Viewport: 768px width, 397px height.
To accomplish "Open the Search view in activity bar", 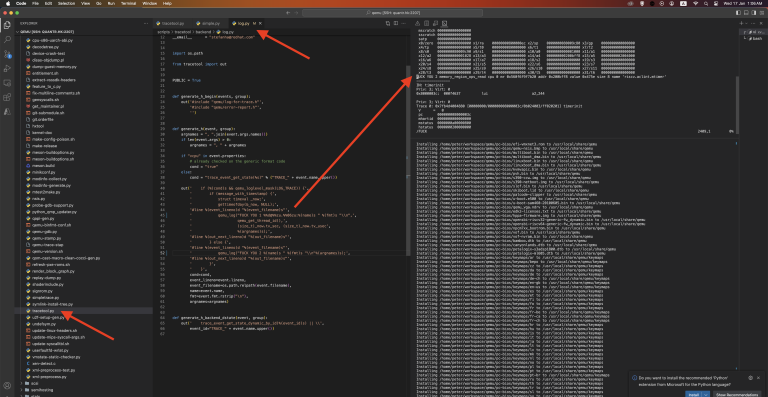I will pyautogui.click(x=7, y=39).
